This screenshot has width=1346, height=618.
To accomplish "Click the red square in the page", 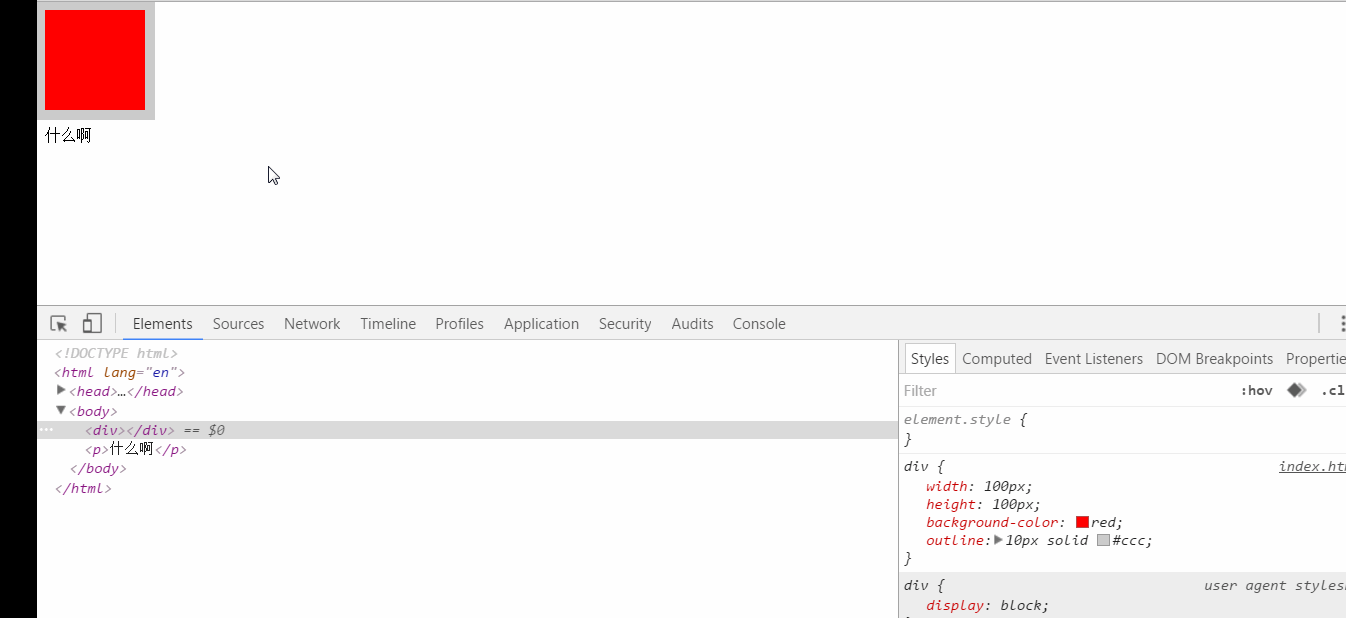I will (x=95, y=60).
